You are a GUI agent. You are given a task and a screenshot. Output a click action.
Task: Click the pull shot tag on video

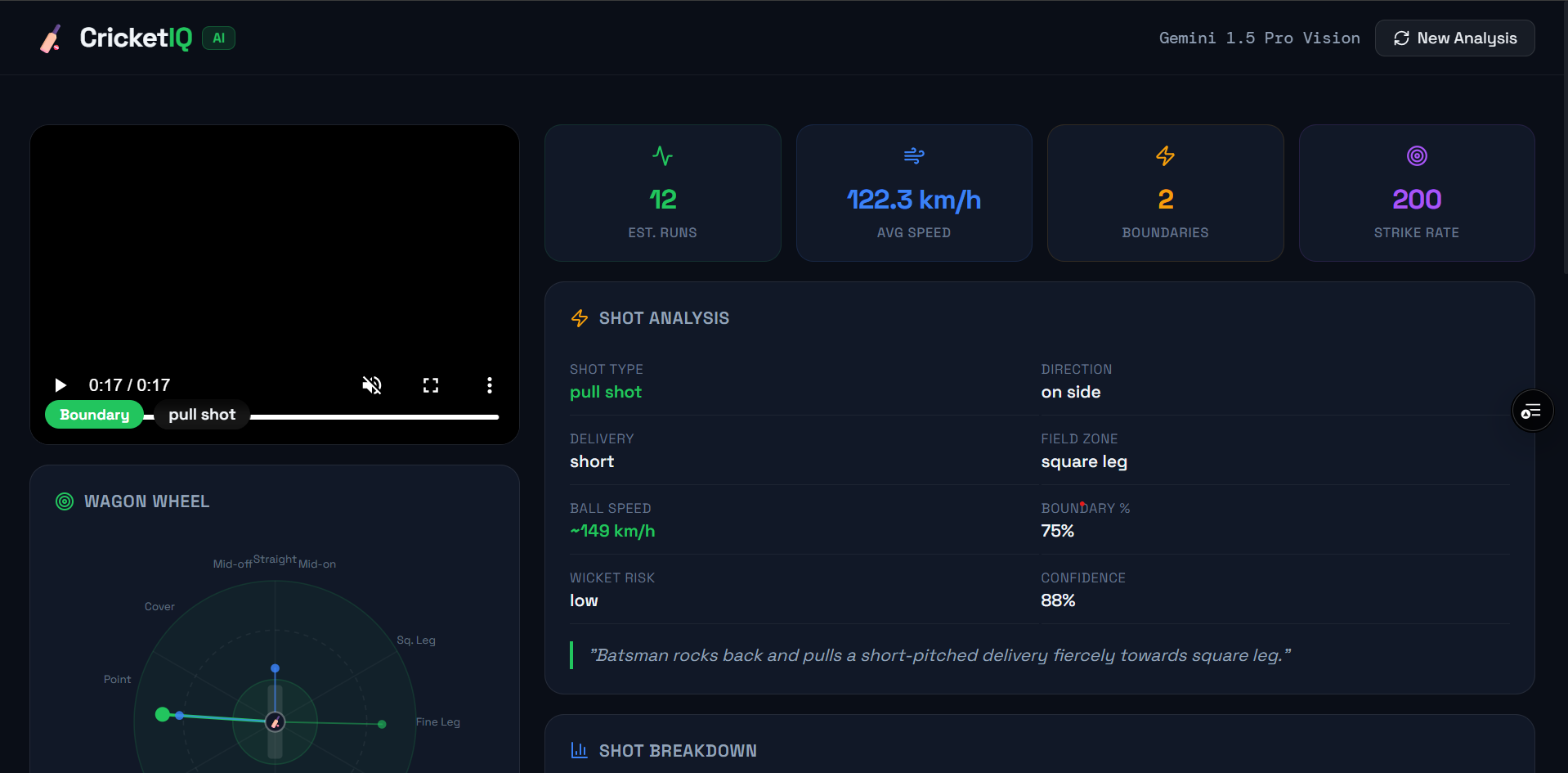202,415
